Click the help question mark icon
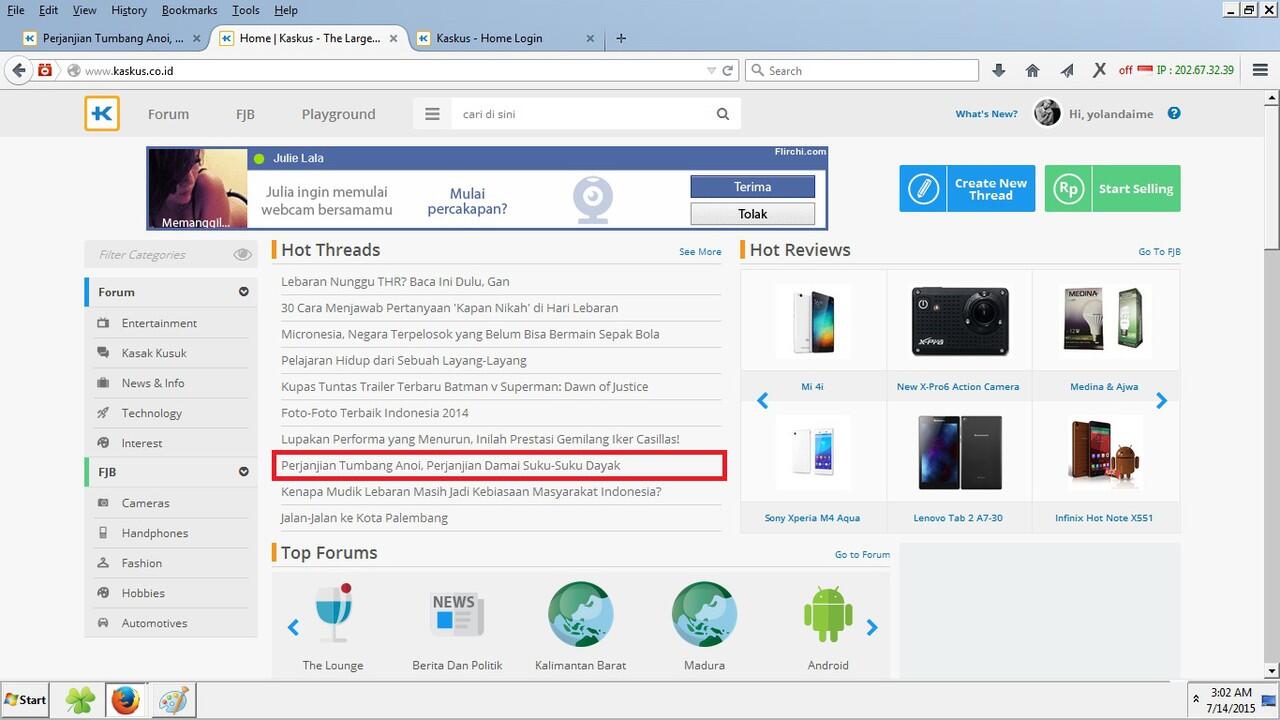The width and height of the screenshot is (1280, 720). point(1174,113)
